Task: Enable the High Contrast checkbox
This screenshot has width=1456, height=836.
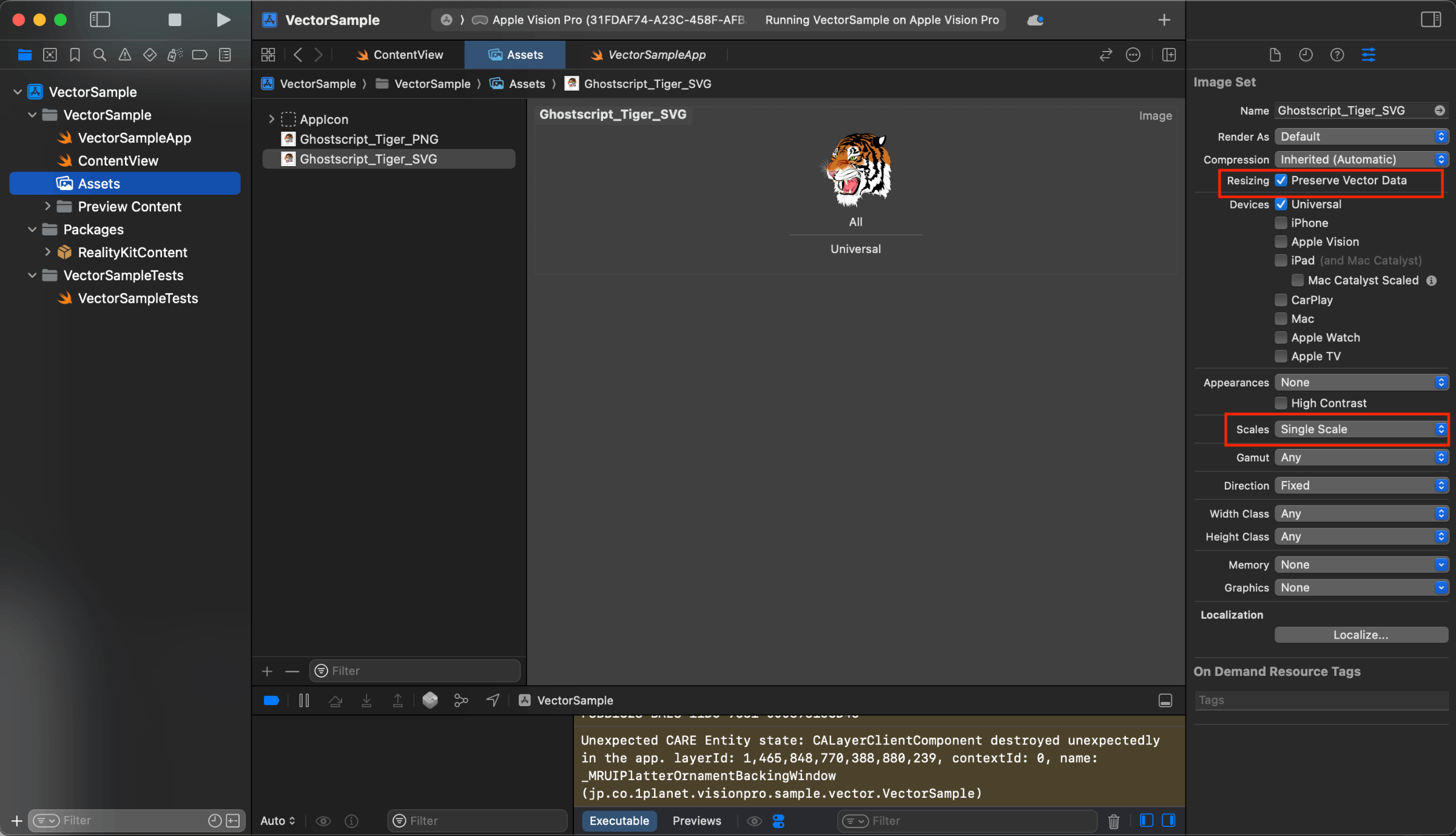Action: (1281, 403)
